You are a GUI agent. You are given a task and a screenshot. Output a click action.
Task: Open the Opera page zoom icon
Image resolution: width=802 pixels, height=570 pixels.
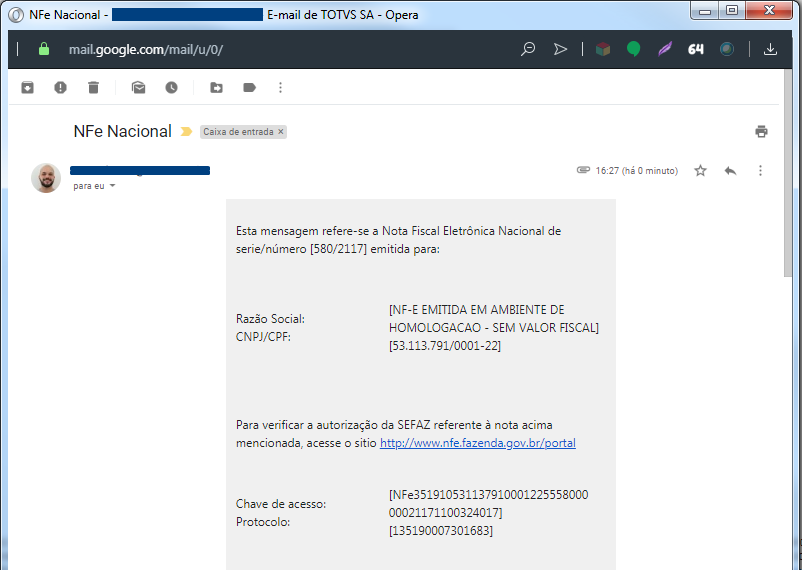pos(528,49)
